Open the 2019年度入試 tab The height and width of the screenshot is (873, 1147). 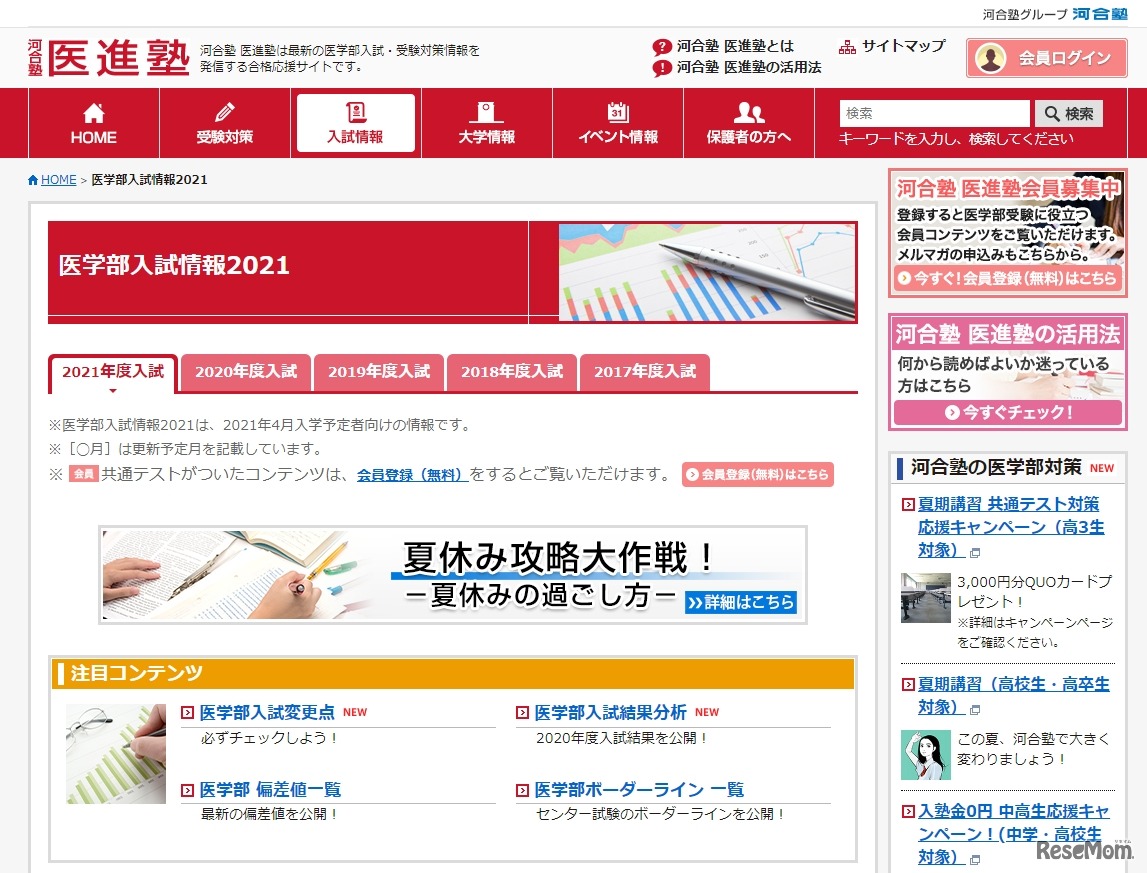[378, 372]
